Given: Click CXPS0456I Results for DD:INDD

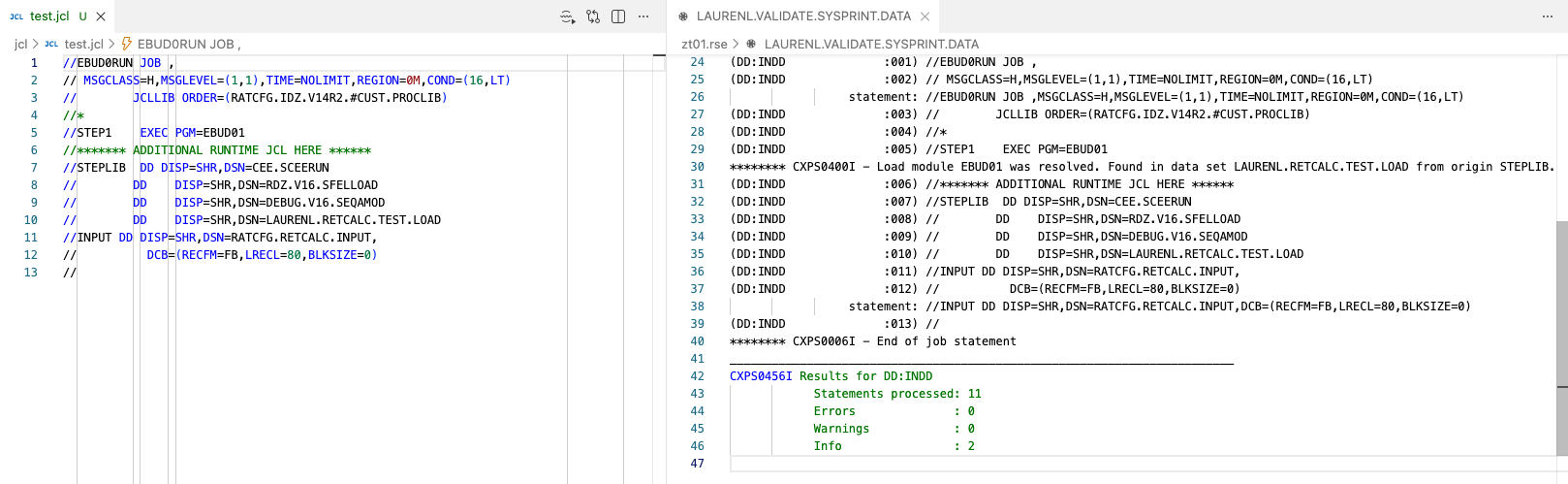Looking at the screenshot, I should 831,376.
